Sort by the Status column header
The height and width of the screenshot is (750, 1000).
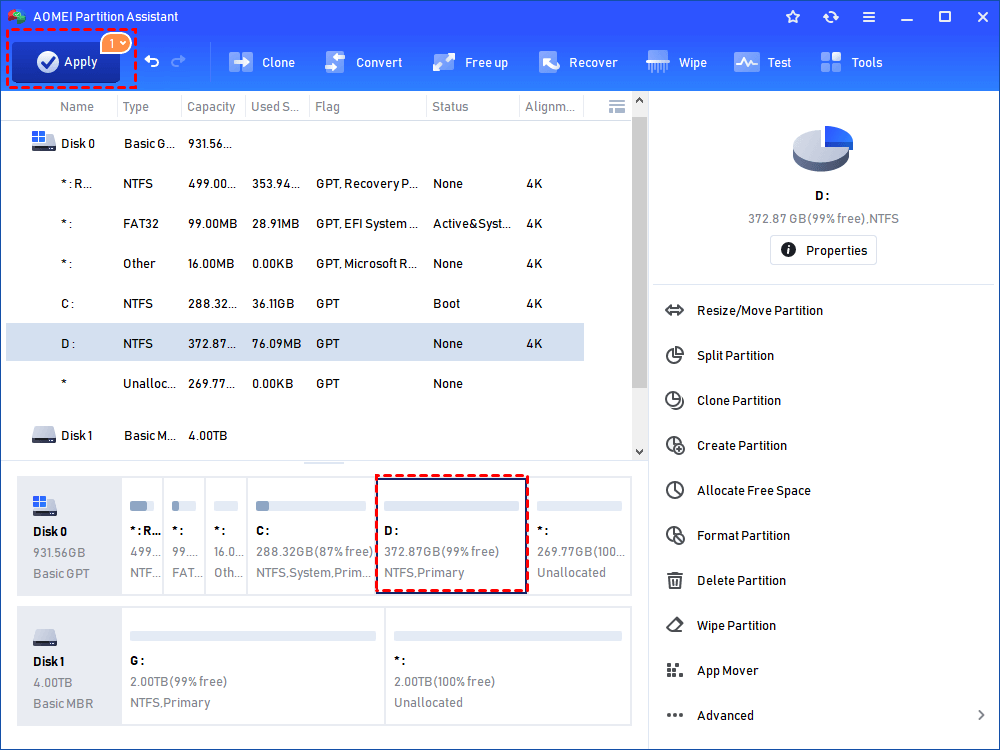click(x=450, y=107)
